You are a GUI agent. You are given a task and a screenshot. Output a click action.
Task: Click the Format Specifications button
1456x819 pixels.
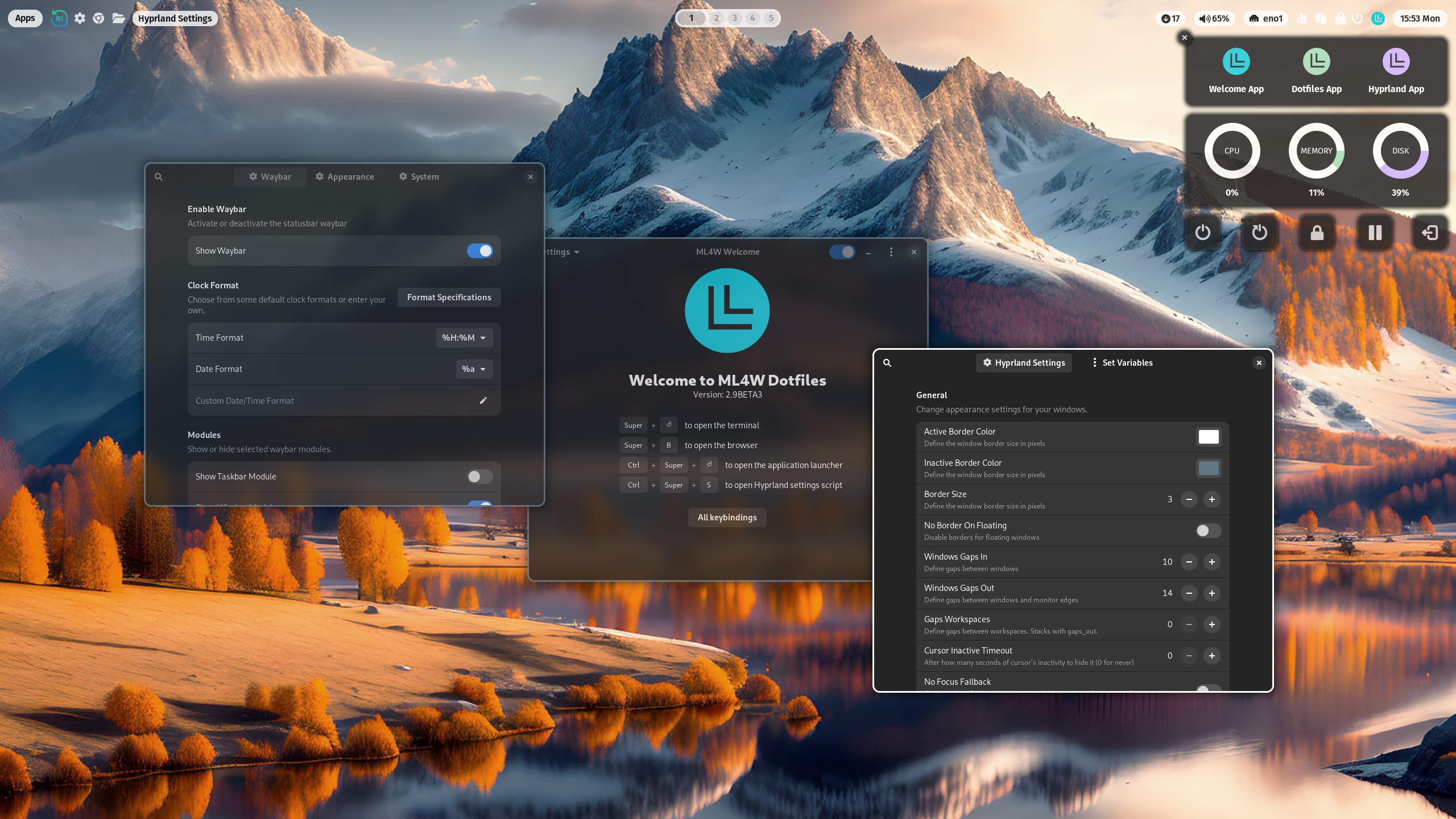pos(449,297)
